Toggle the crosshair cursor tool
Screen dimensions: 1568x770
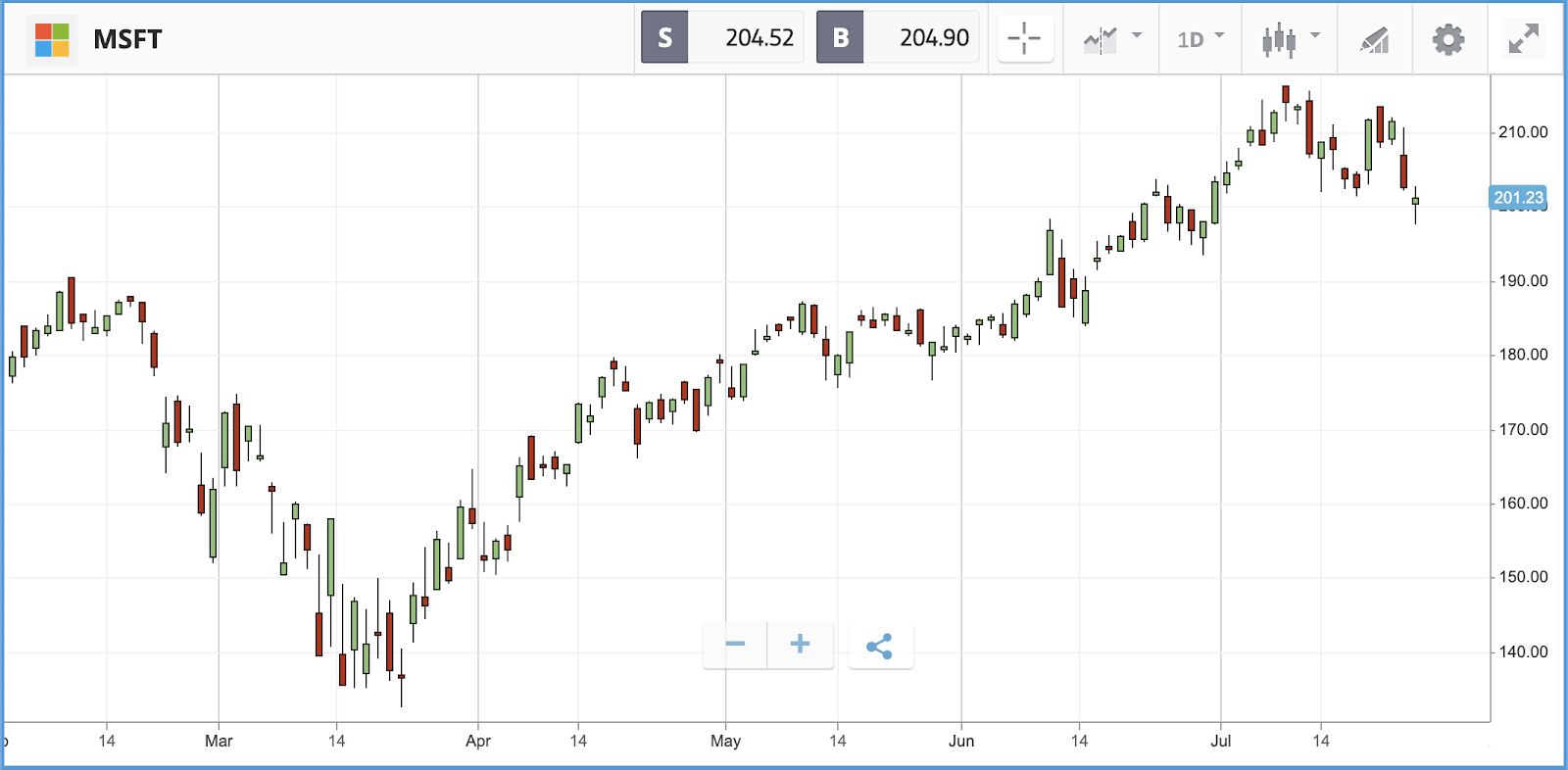point(1024,39)
